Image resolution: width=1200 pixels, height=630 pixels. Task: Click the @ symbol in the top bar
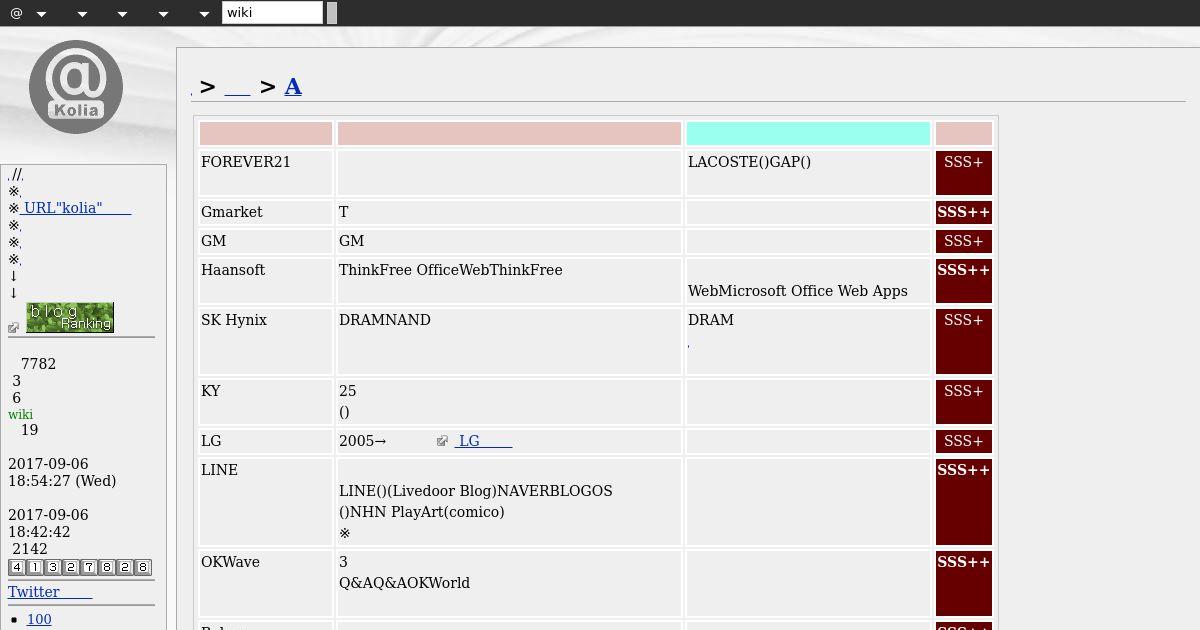[x=16, y=13]
